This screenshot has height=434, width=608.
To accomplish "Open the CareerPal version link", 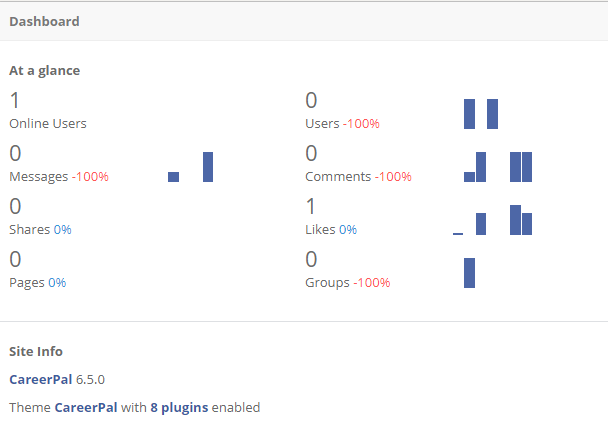I will 41,379.
